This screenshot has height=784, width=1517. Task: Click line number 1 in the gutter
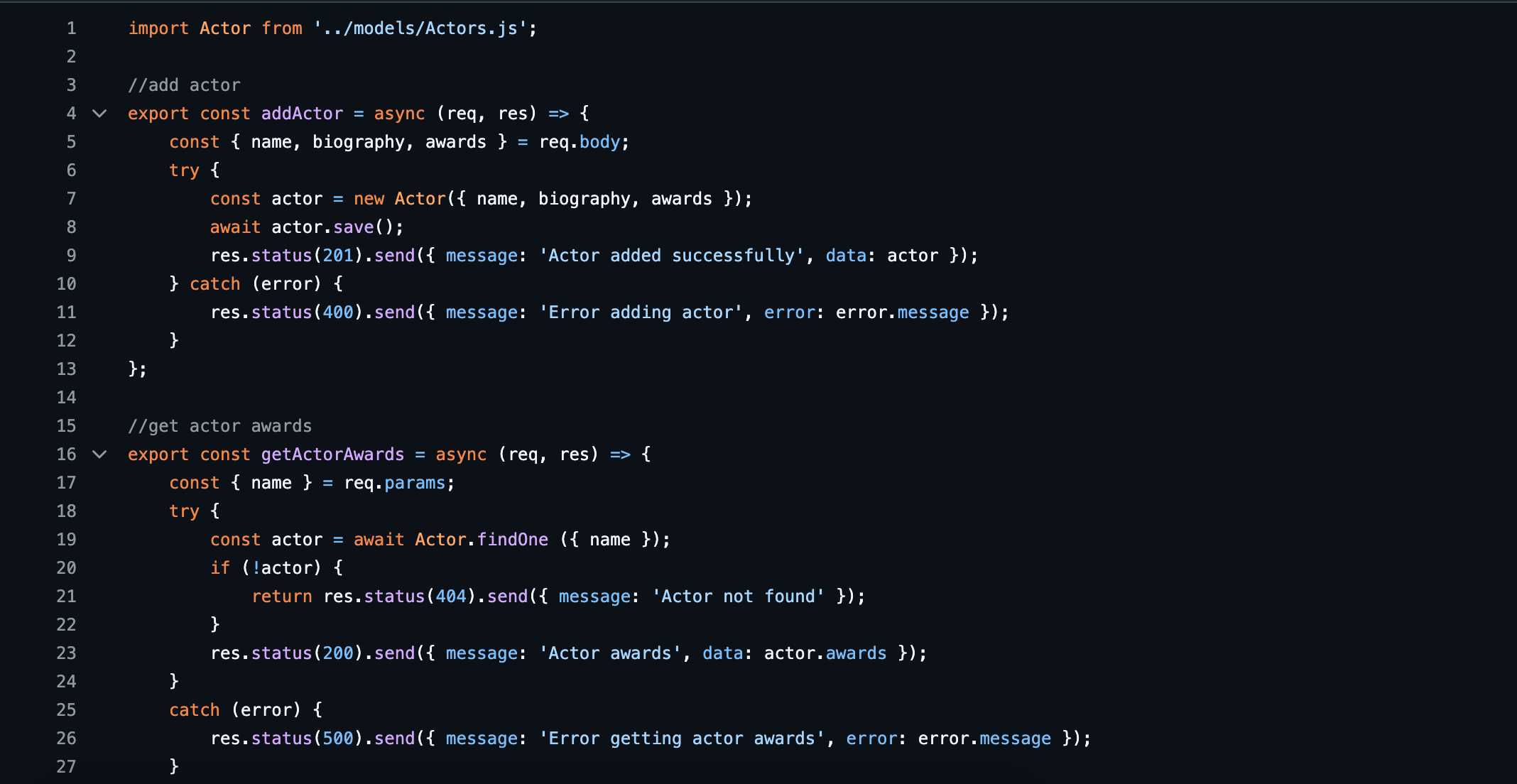[71, 28]
